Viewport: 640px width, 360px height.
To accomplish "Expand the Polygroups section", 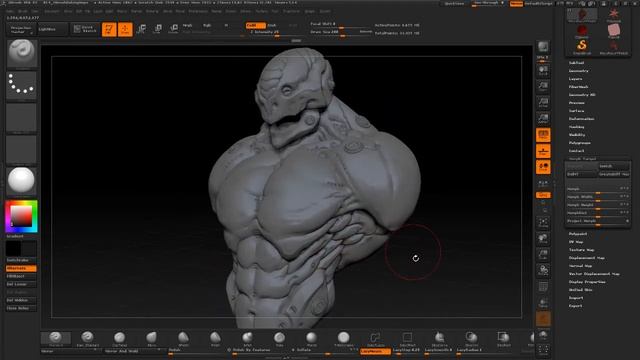I will tap(580, 143).
